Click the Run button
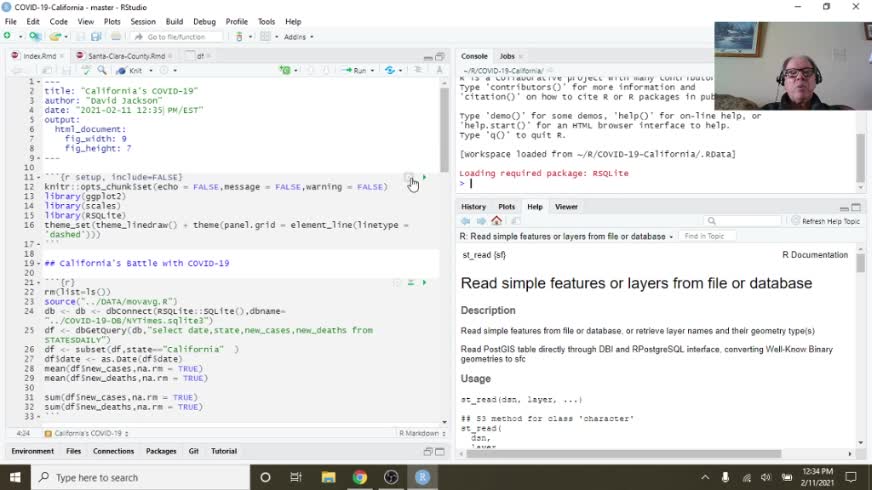 pyautogui.click(x=354, y=71)
